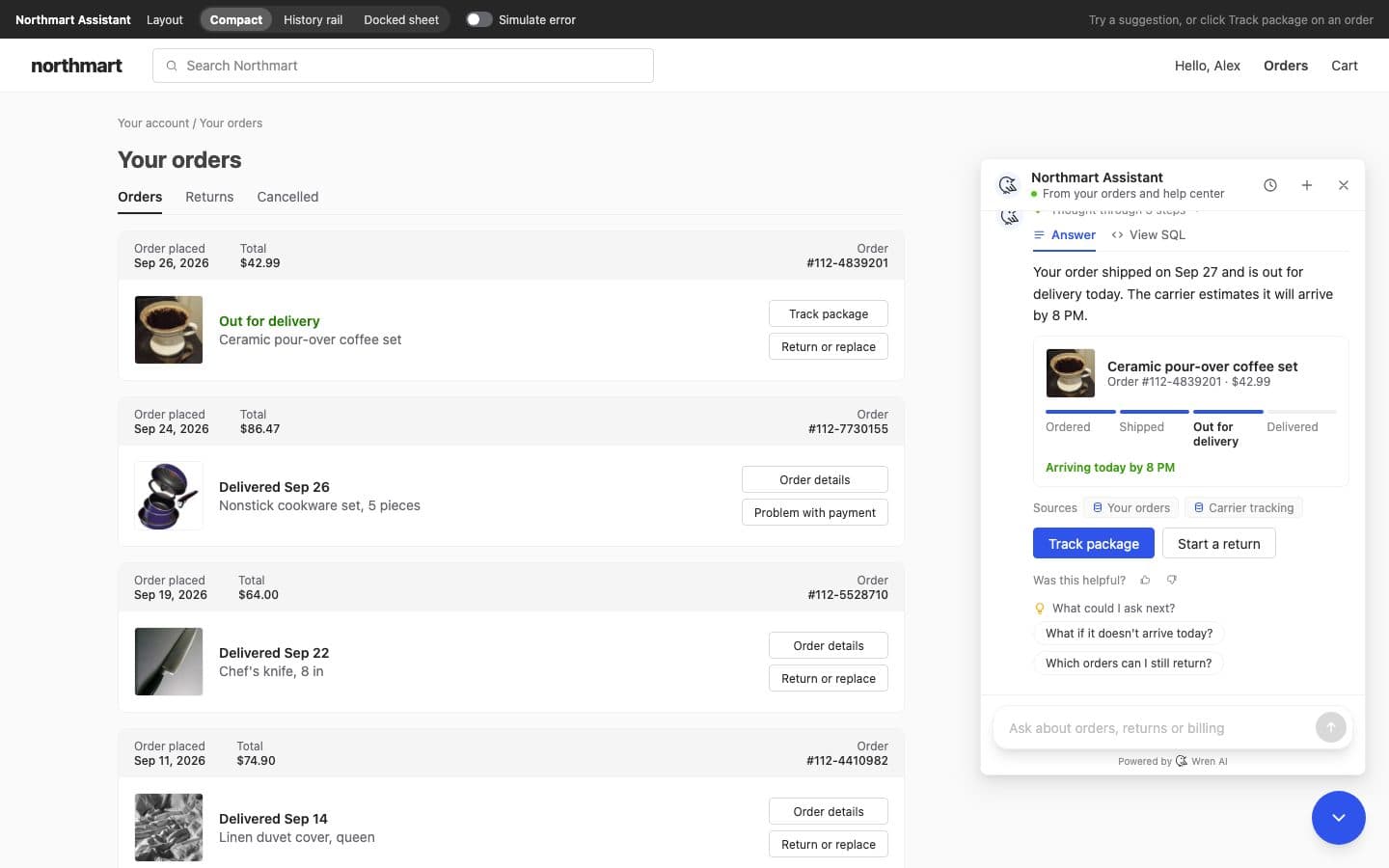Track package for the coffee set order in the orders list

pyautogui.click(x=829, y=313)
